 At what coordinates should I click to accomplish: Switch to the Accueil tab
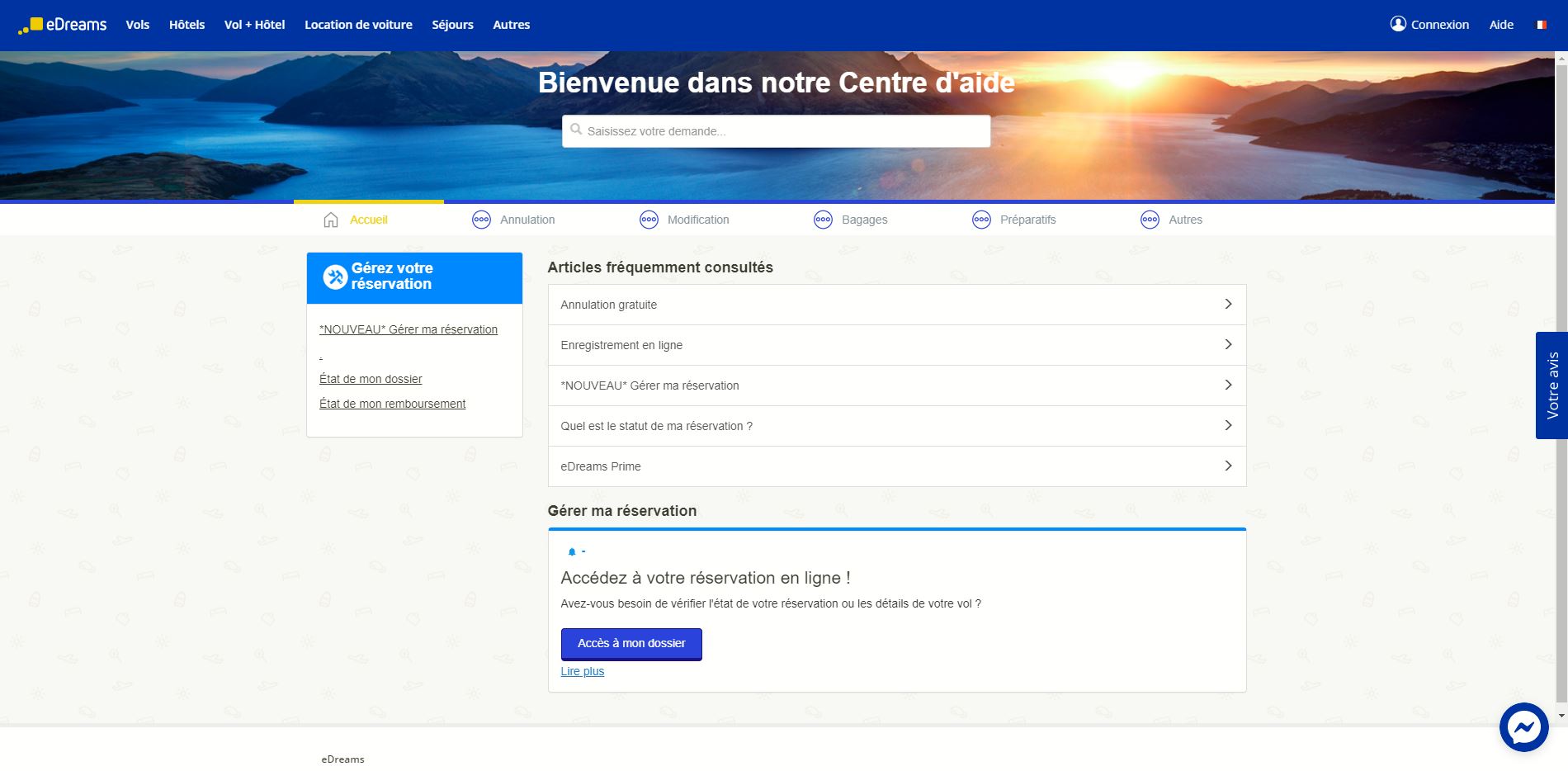click(368, 220)
